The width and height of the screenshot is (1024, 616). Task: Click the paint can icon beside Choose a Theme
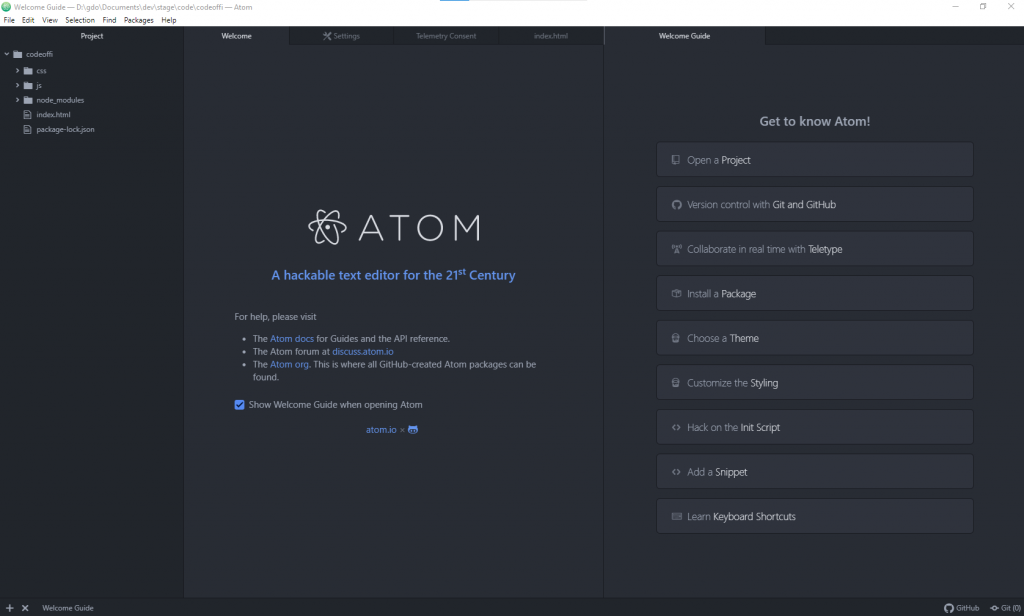(676, 338)
